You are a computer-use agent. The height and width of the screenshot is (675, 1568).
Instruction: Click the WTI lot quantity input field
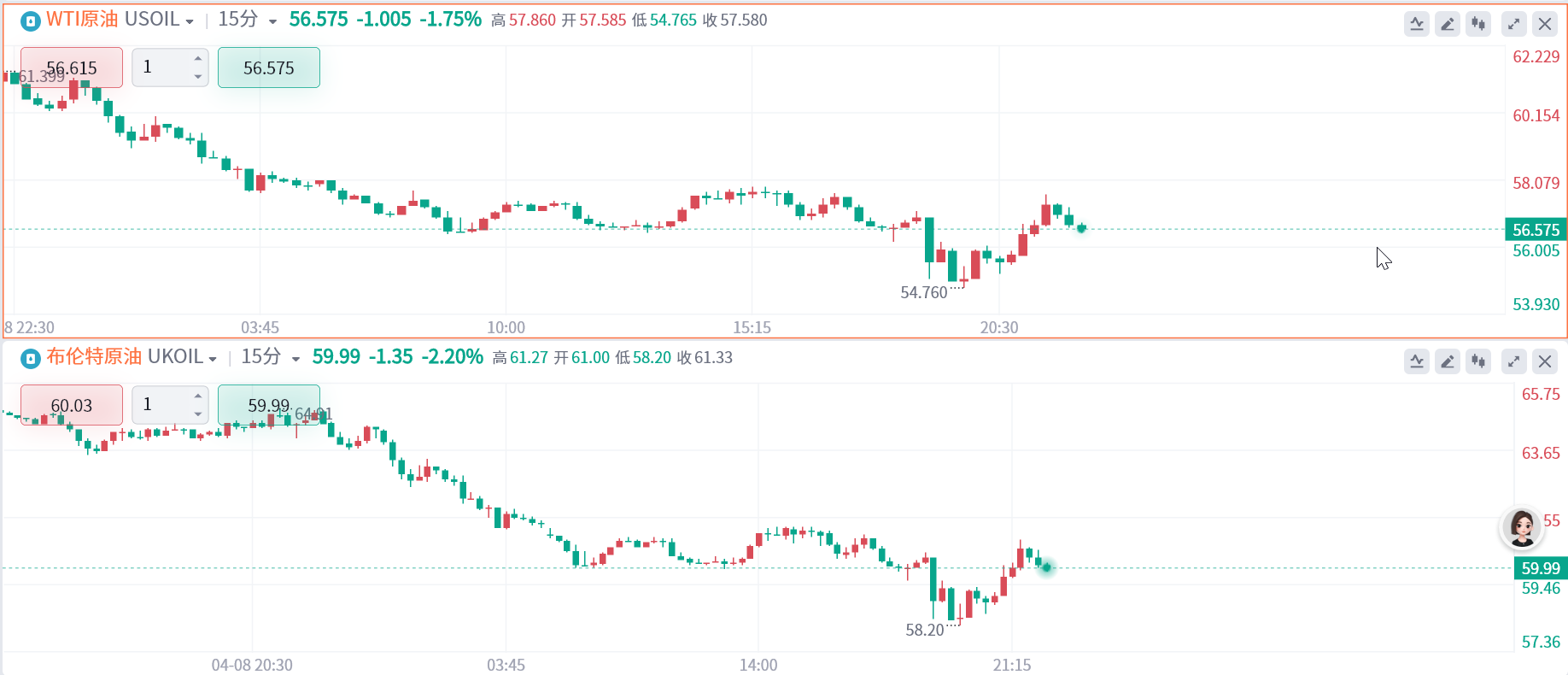[162, 67]
